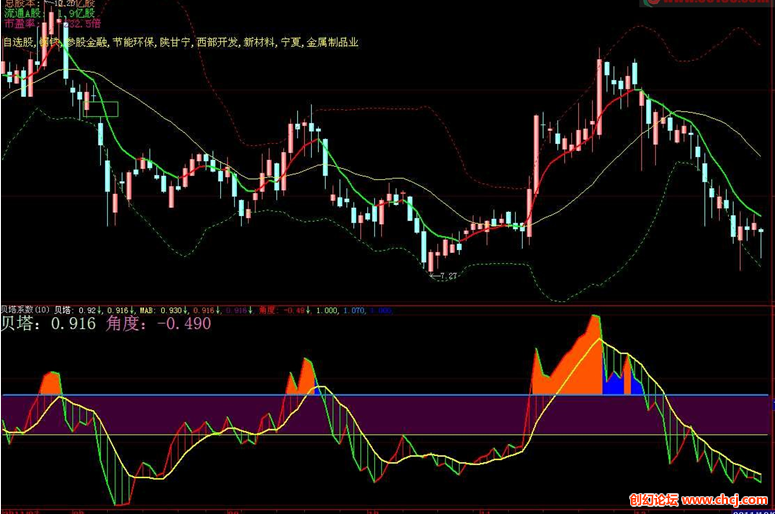
Task: Click the 贝塔系数(10) indicator title
Action: (25, 310)
